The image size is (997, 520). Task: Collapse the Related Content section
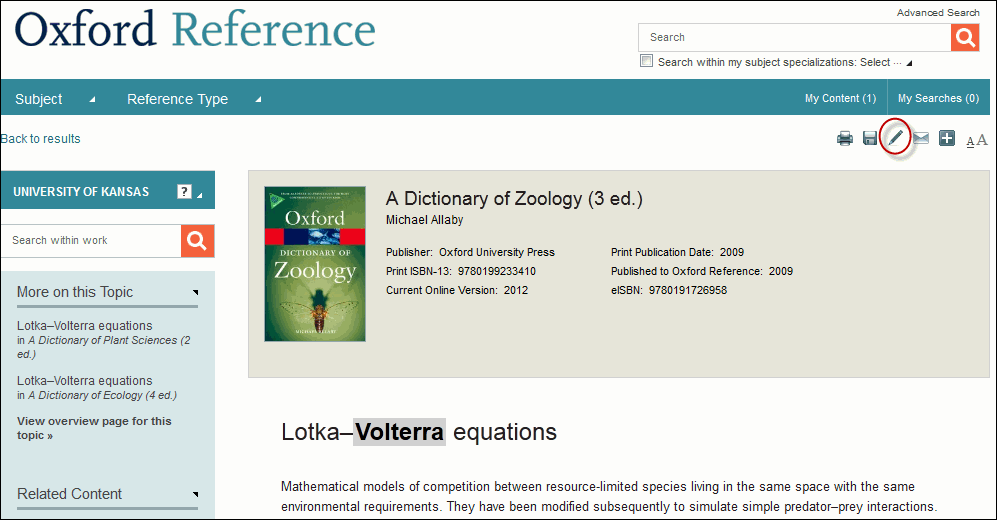[195, 494]
